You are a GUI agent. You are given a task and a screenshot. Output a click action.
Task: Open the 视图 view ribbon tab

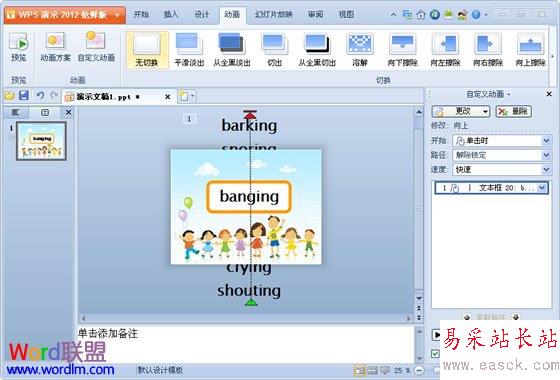tap(346, 15)
